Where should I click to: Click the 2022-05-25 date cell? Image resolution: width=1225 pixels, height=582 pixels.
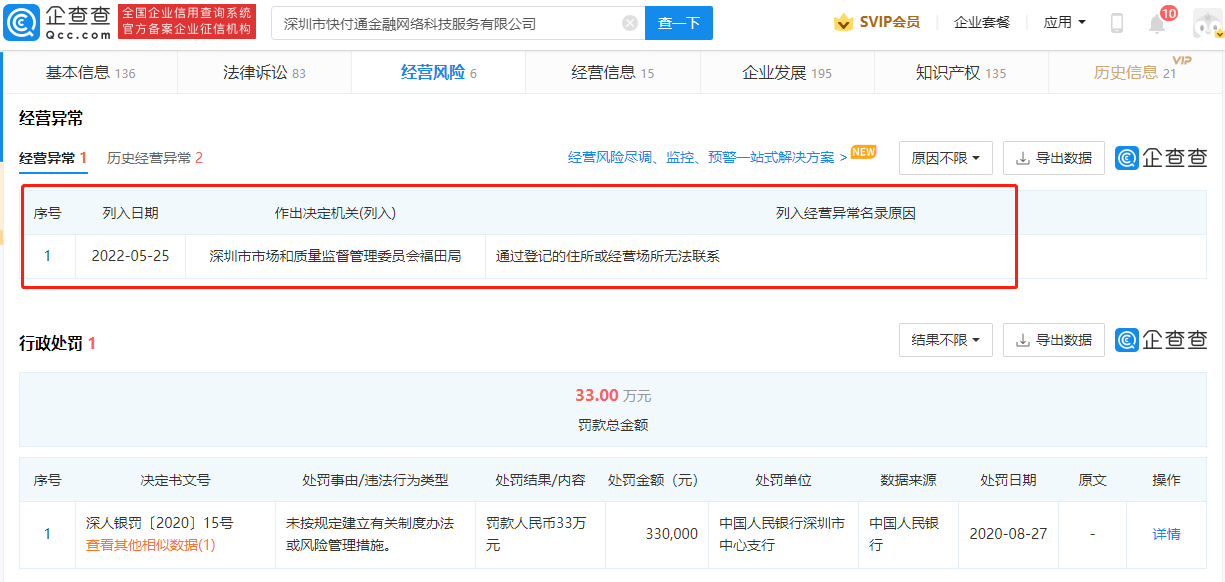point(130,256)
